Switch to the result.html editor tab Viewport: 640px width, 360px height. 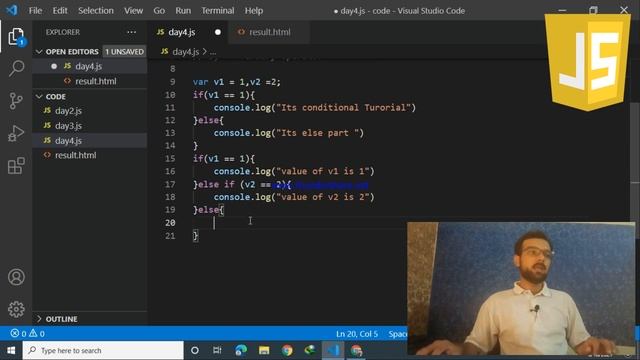[269, 32]
